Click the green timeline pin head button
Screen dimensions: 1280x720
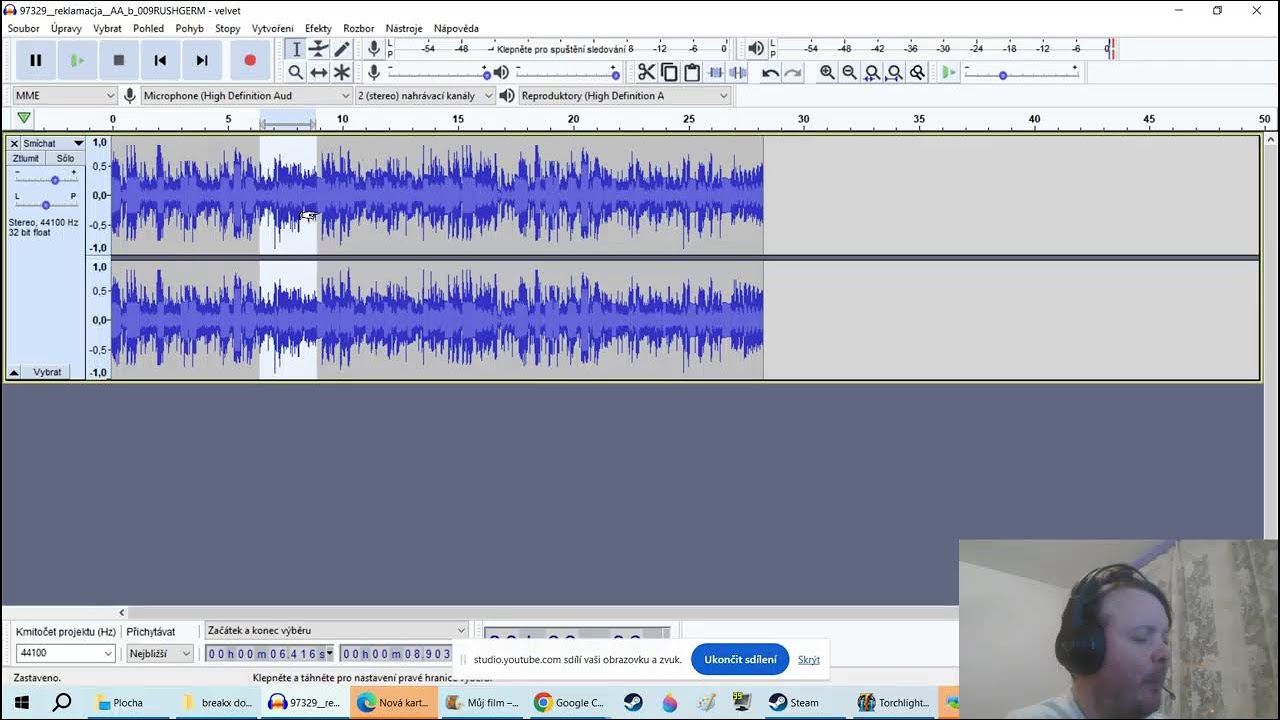click(23, 118)
